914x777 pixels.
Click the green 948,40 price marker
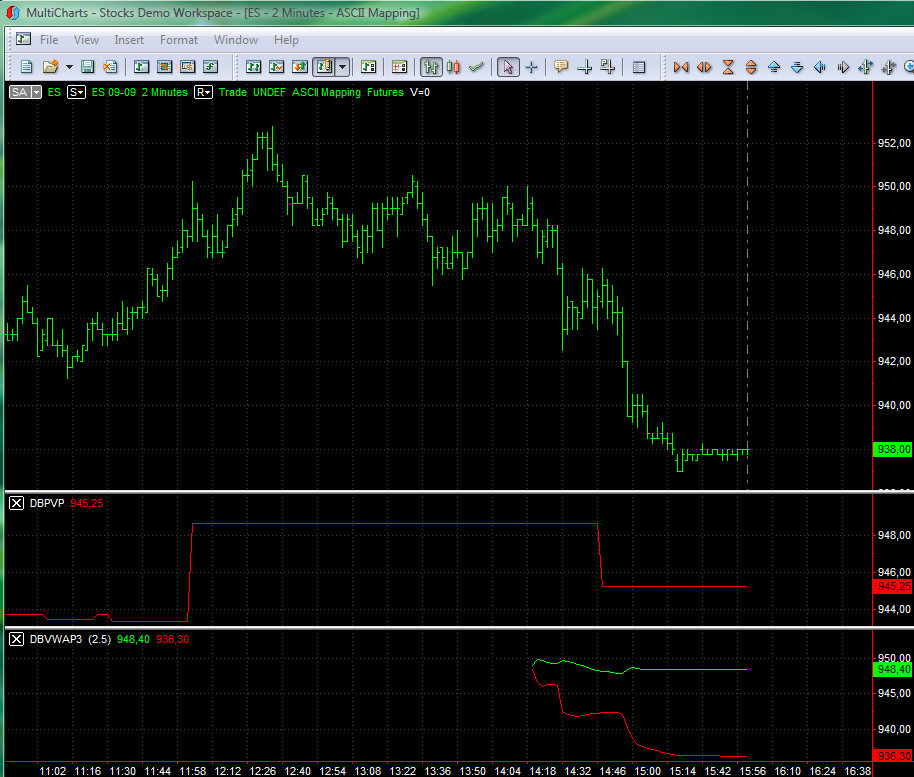[x=893, y=669]
